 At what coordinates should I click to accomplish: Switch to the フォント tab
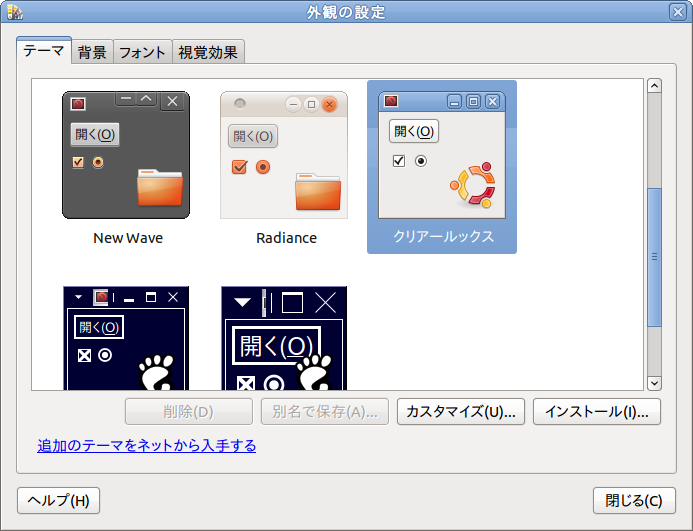click(142, 52)
